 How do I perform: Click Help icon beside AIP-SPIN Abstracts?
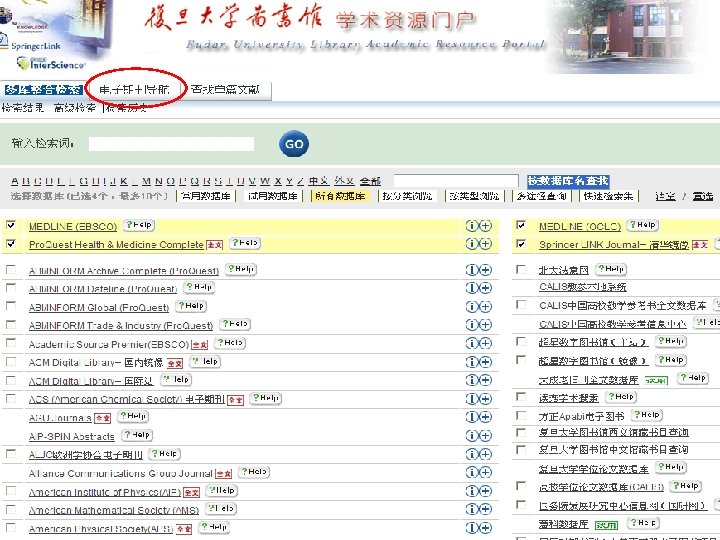pyautogui.click(x=137, y=434)
